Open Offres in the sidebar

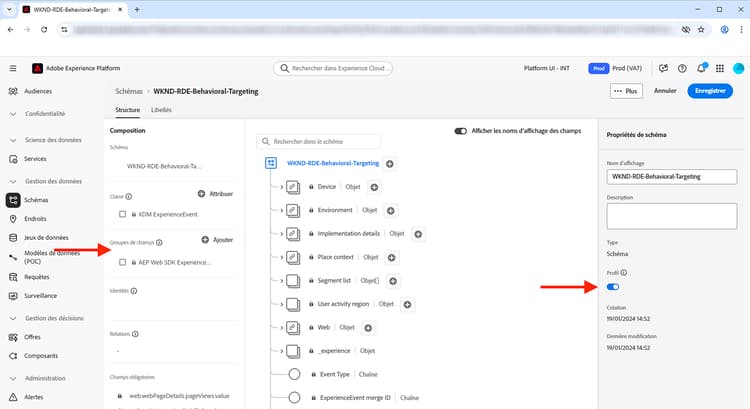[33, 337]
